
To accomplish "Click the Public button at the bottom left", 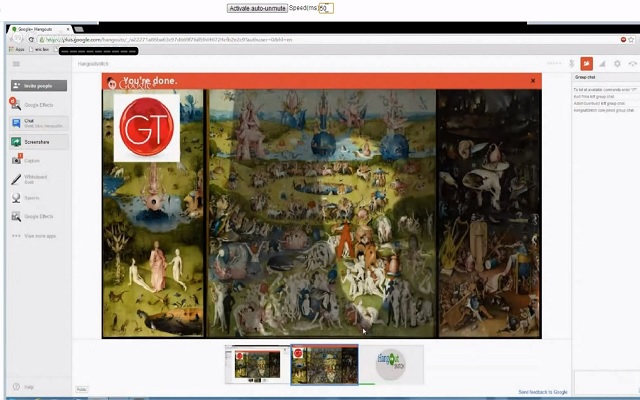I will point(81,389).
